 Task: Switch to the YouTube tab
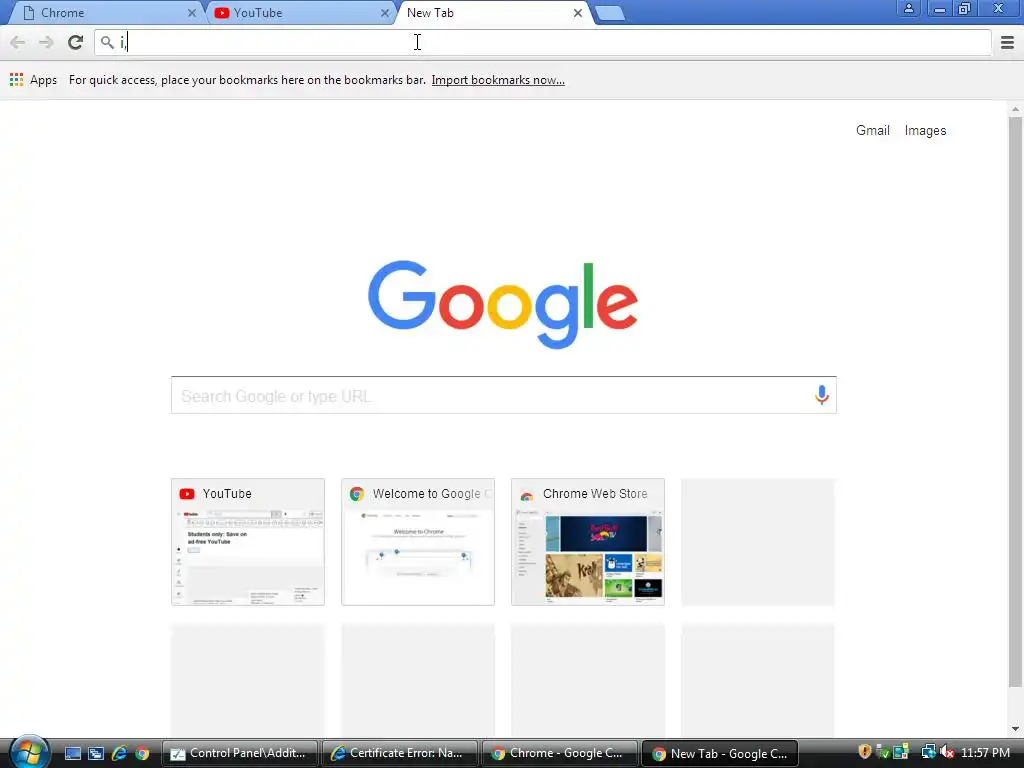300,13
